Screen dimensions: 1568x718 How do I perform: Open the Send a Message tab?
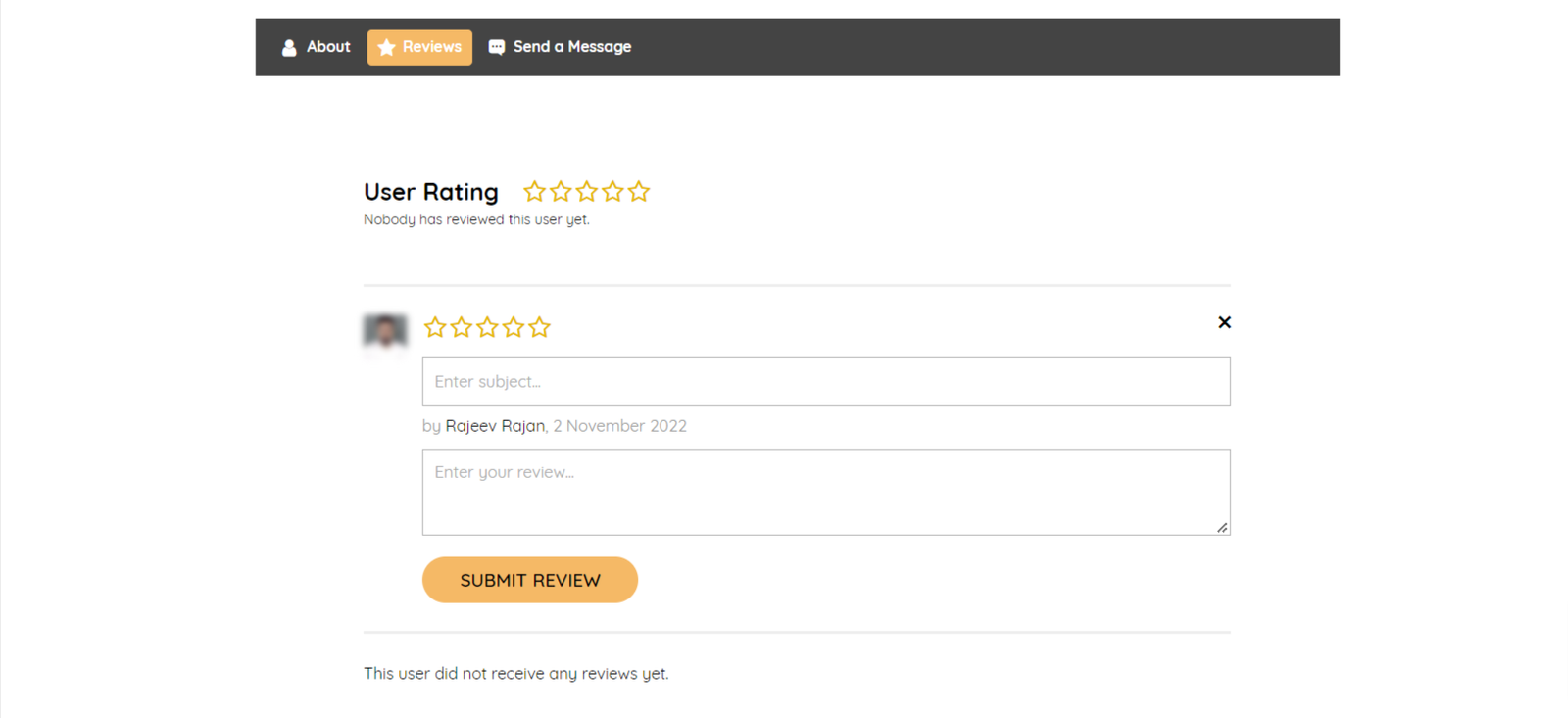(x=560, y=47)
